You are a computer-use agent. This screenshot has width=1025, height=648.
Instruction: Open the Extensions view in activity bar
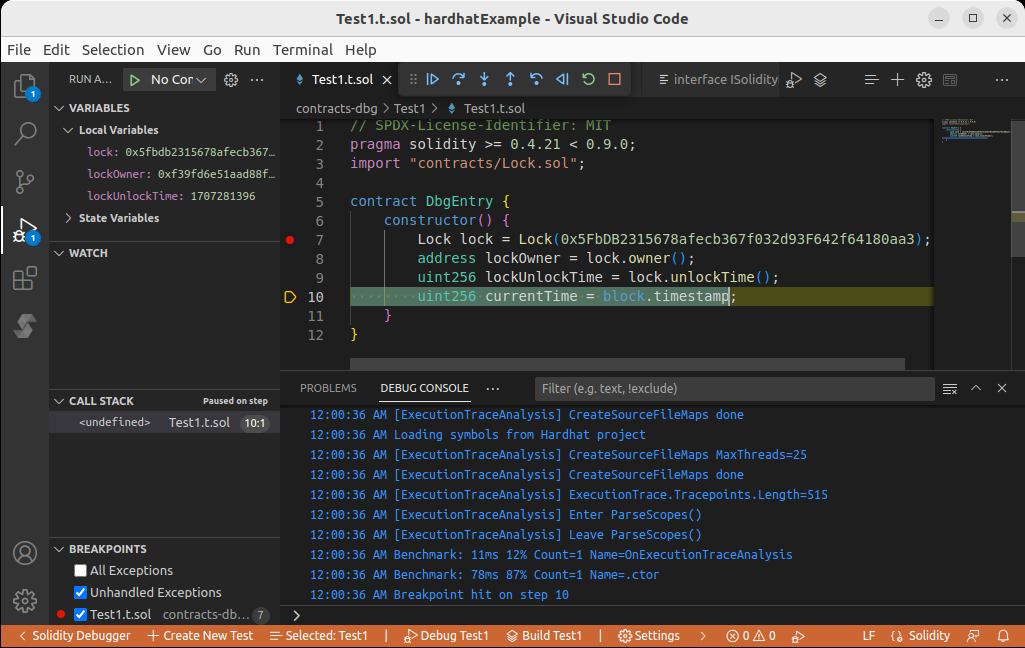click(24, 279)
